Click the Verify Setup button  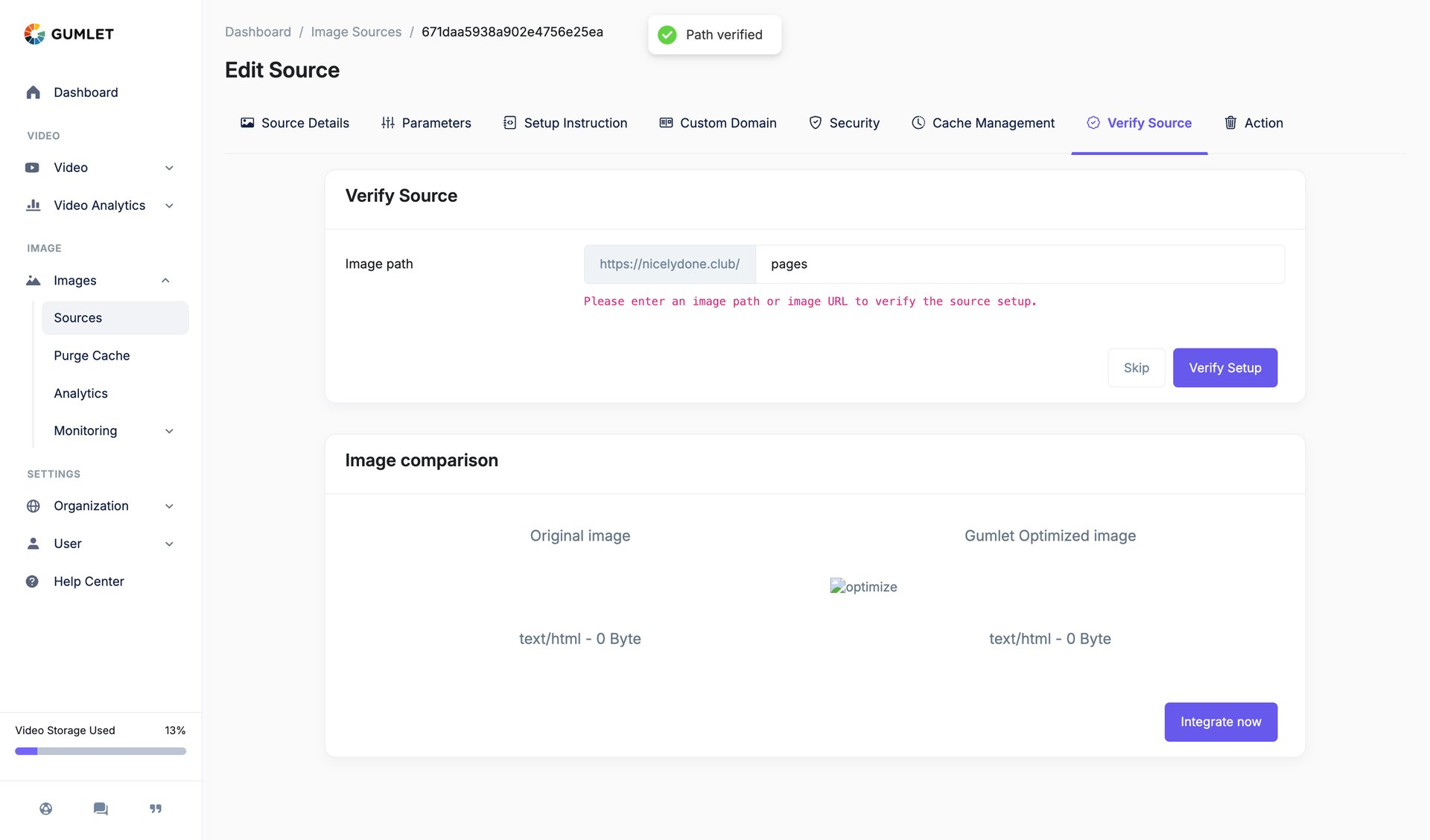(x=1224, y=367)
